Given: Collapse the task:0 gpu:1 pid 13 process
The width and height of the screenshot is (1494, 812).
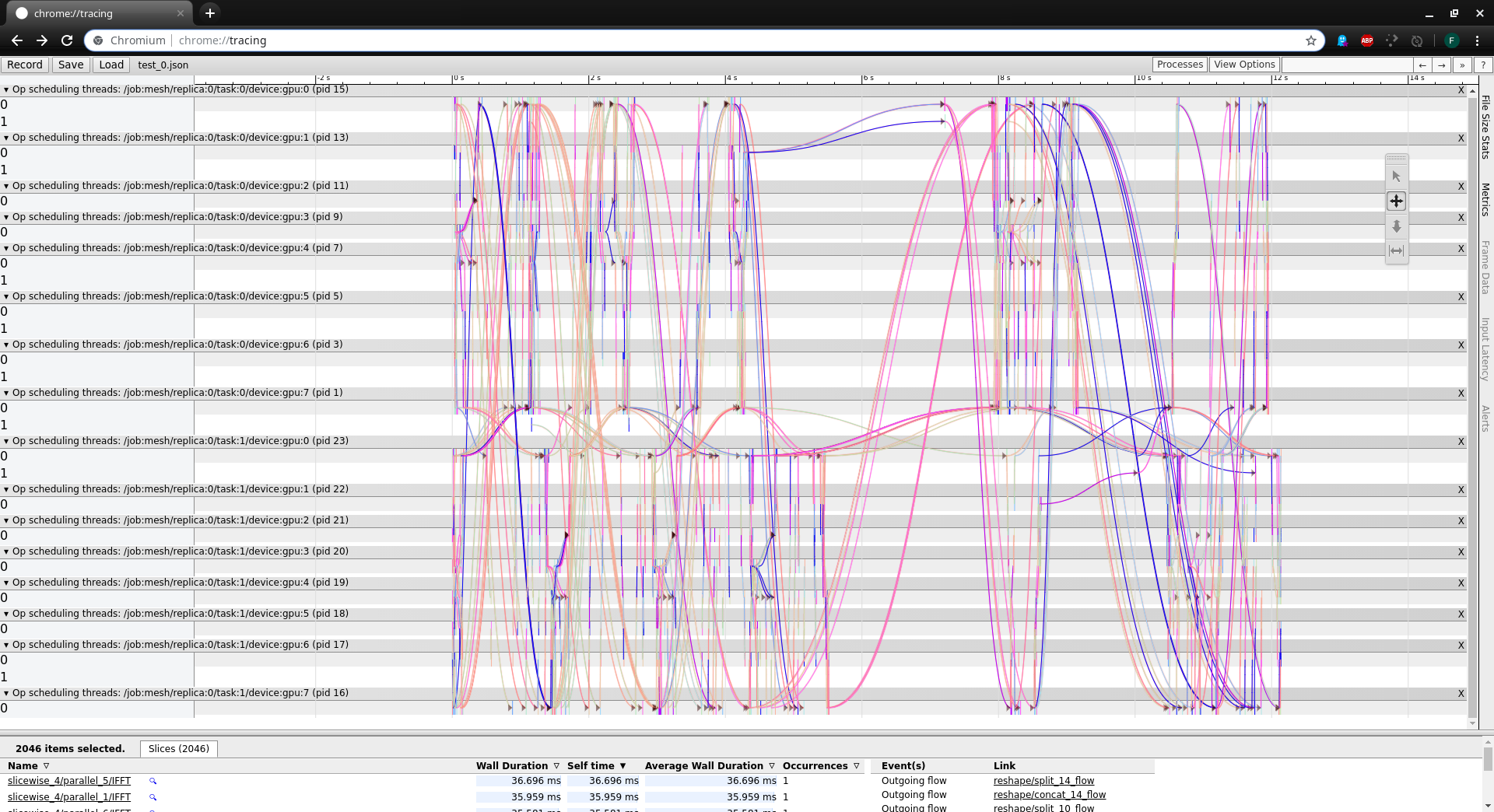Looking at the screenshot, I should (6, 138).
